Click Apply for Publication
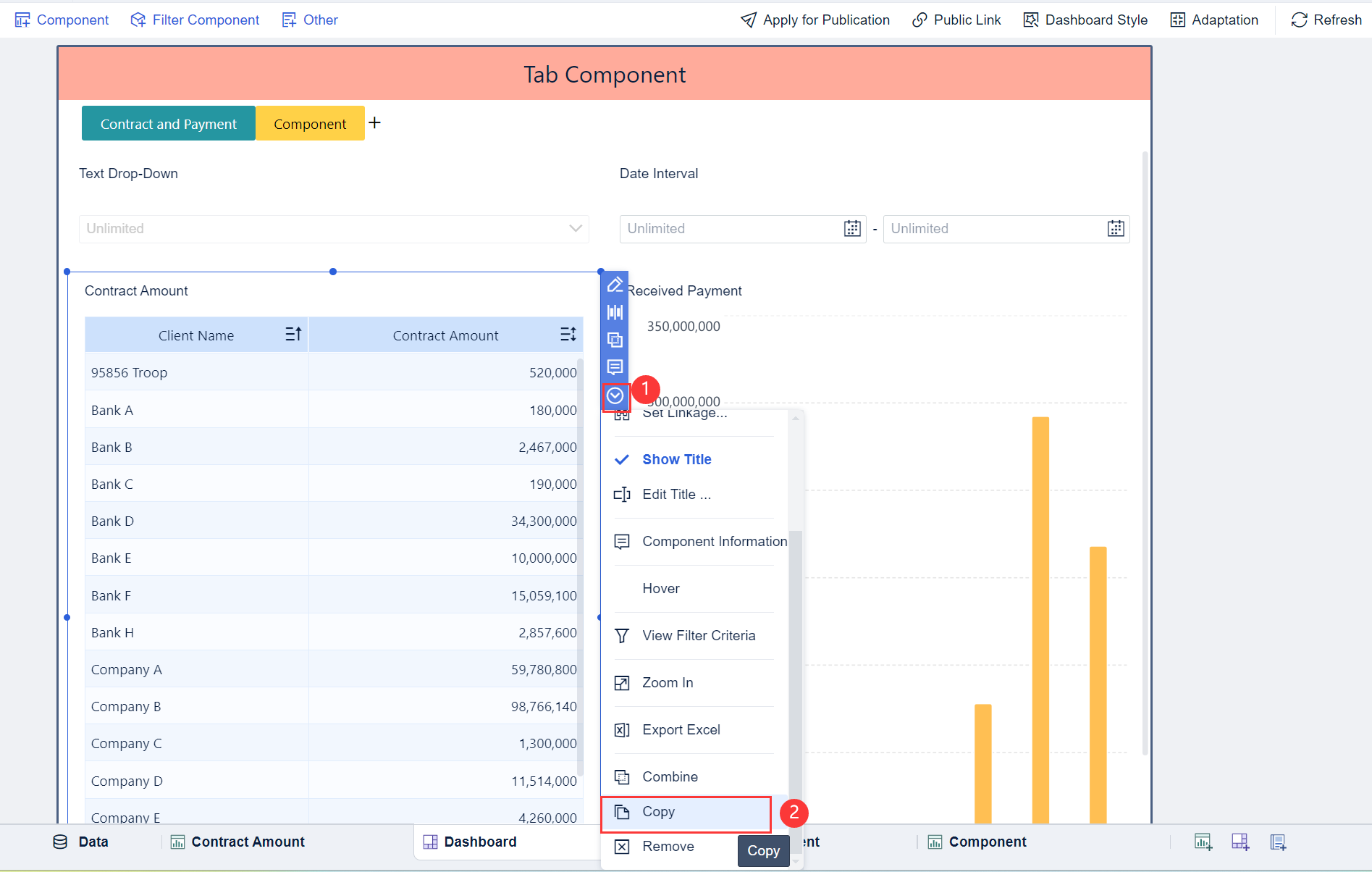Screen dimensions: 1372x872 [x=814, y=20]
